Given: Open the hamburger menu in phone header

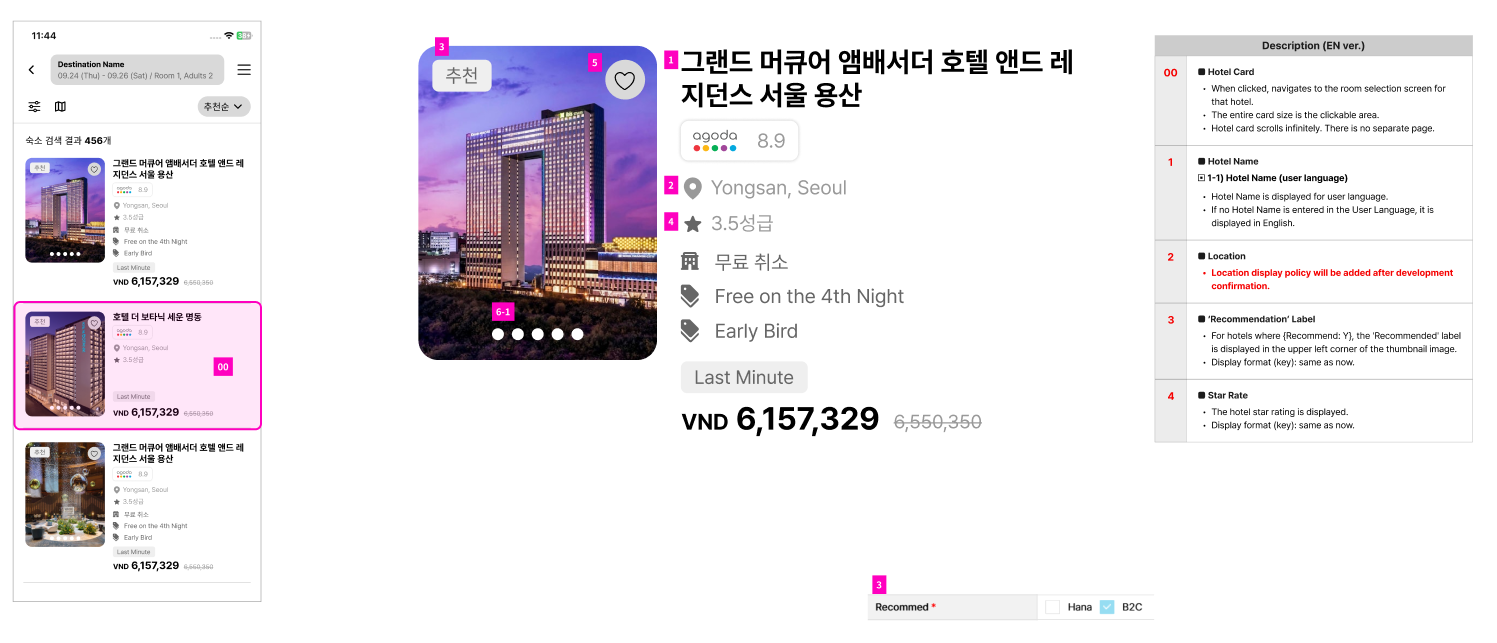Looking at the screenshot, I should pos(244,70).
